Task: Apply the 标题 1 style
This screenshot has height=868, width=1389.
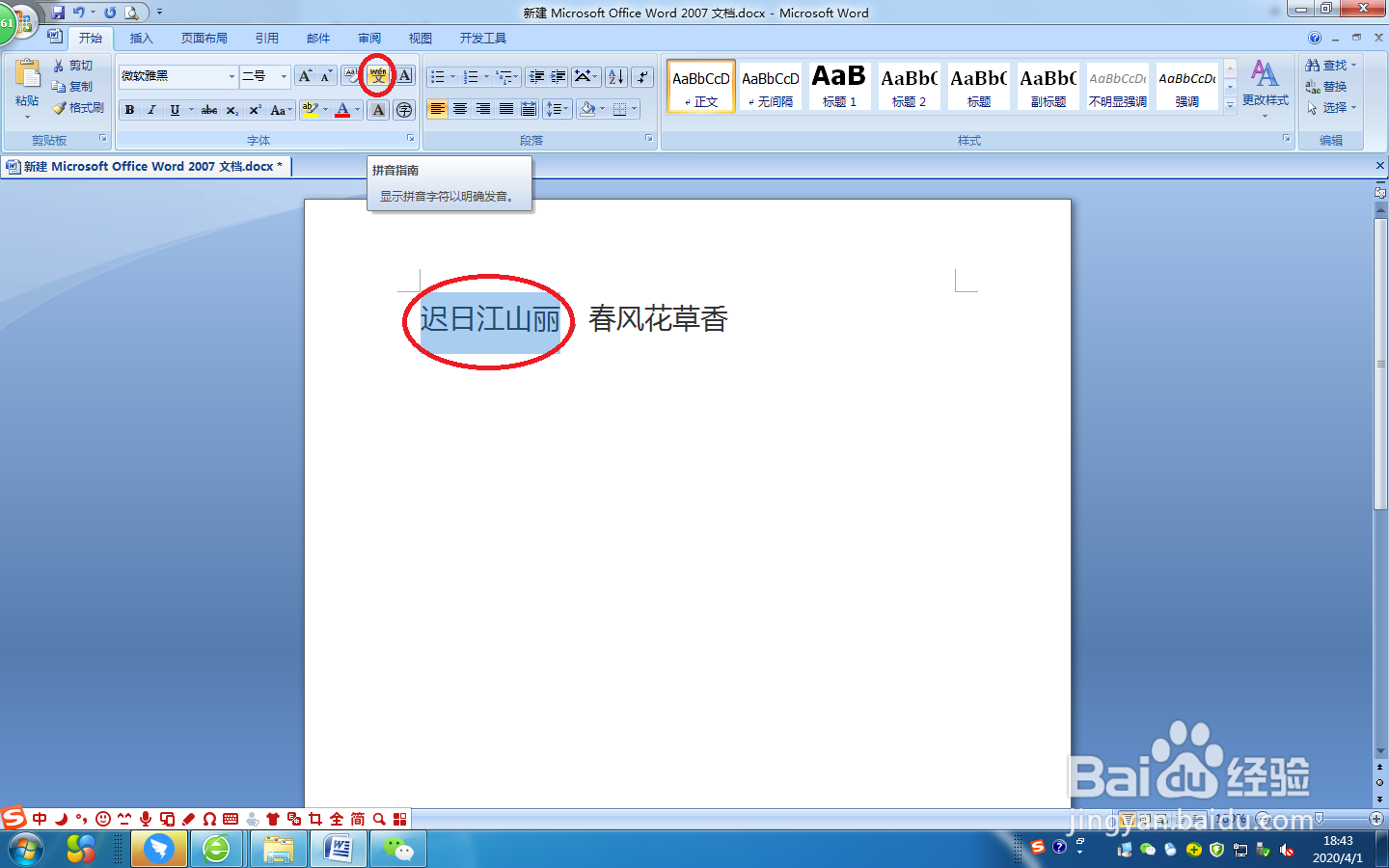Action: [838, 85]
